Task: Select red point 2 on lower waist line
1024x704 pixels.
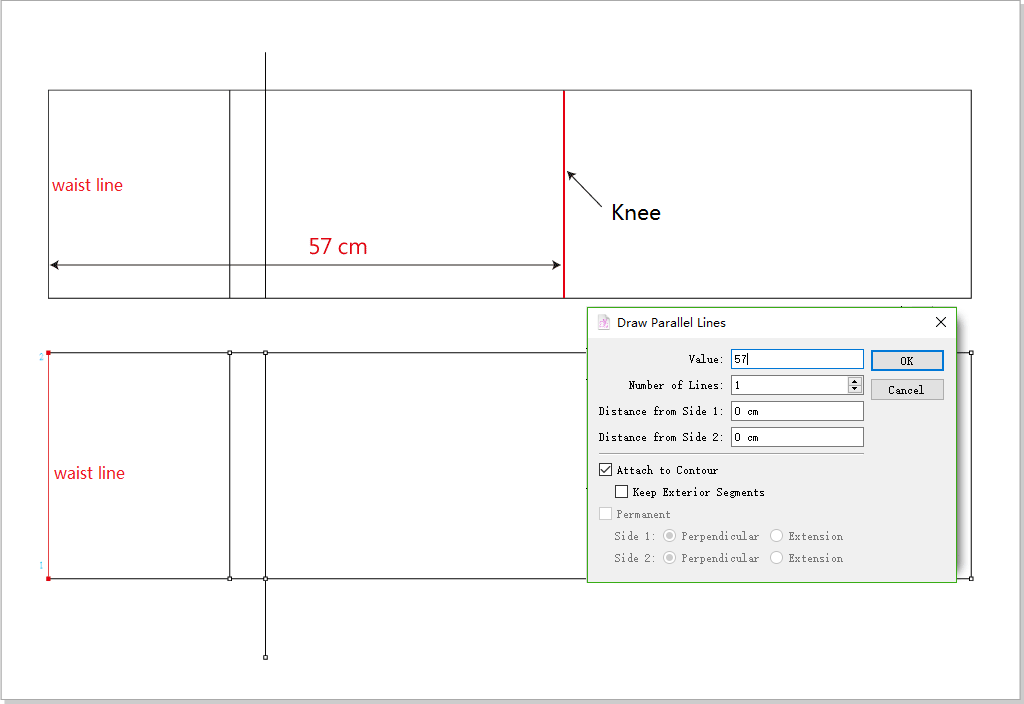Action: point(48,353)
